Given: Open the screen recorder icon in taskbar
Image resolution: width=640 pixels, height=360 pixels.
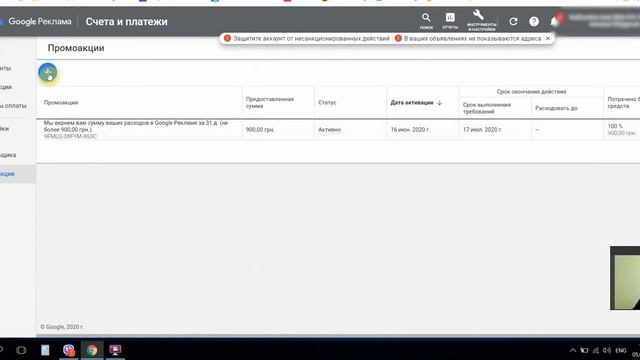Looking at the screenshot, I should [115, 350].
